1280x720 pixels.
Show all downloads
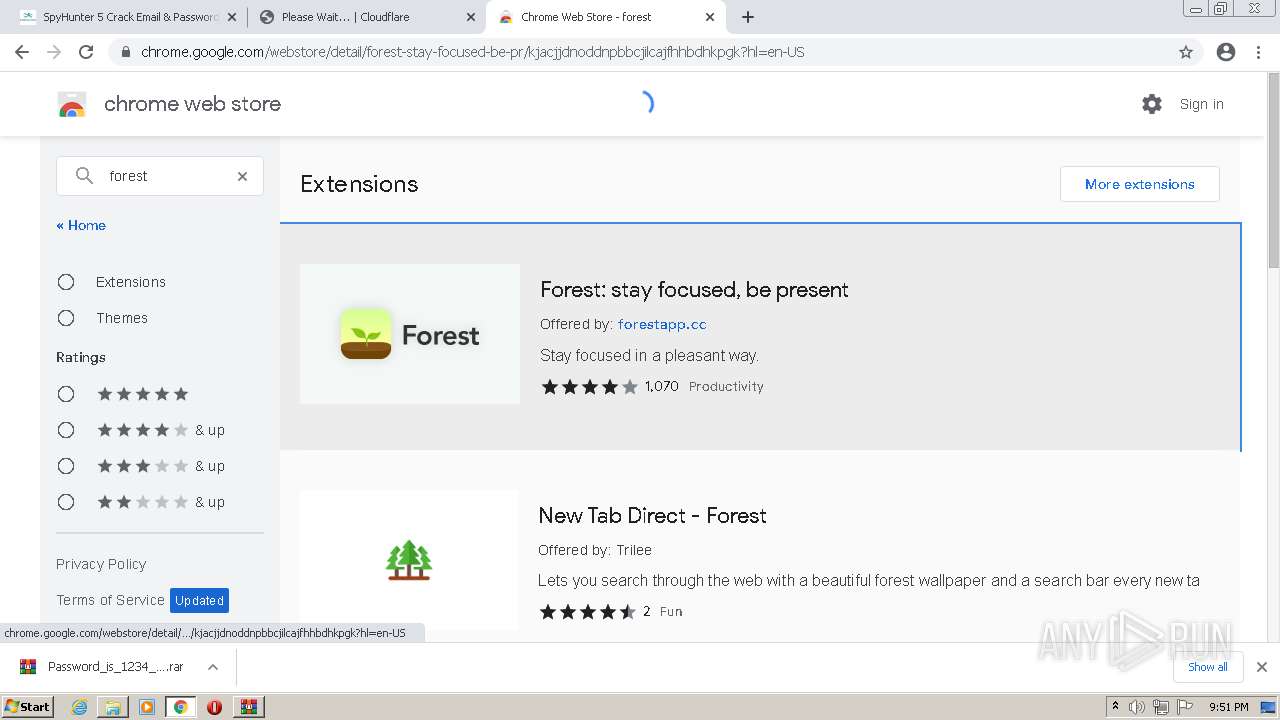point(1207,667)
